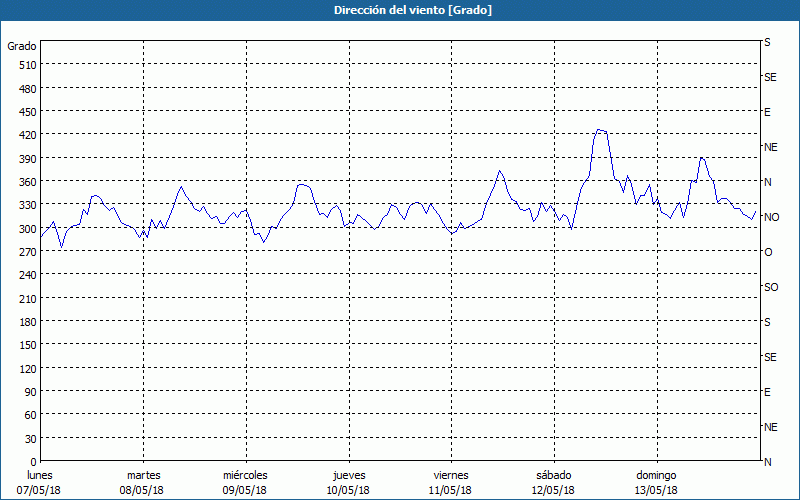Click the 390 value on the degree axis
This screenshot has width=800, height=500.
(x=29, y=159)
